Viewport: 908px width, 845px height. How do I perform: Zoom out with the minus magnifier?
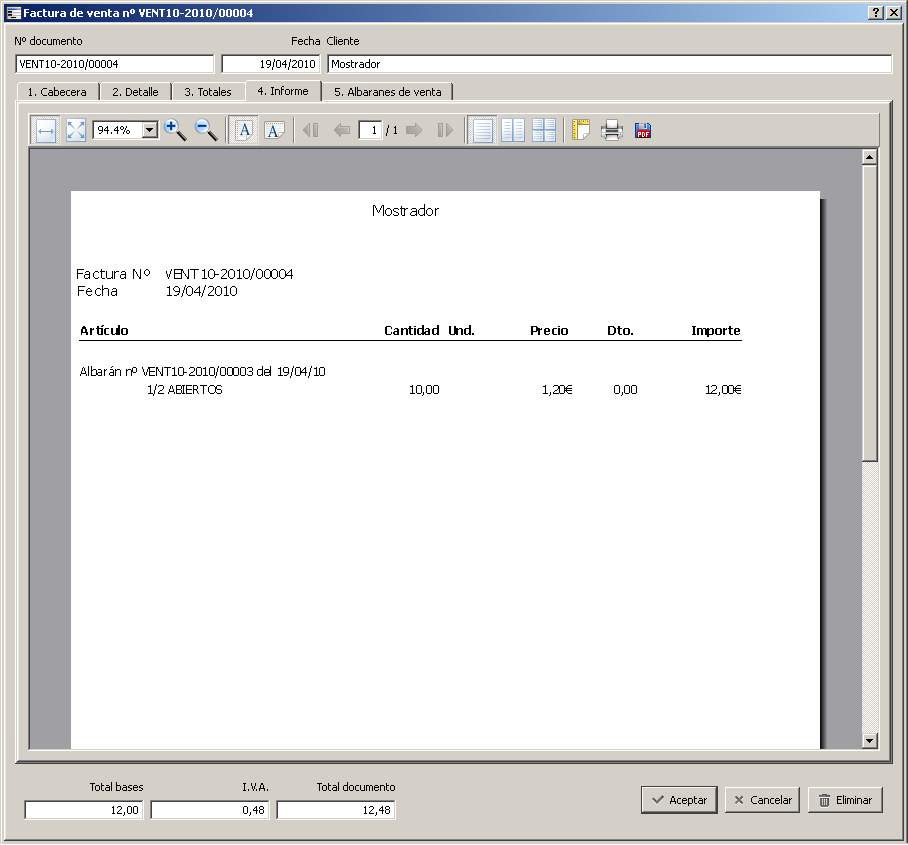[206, 130]
